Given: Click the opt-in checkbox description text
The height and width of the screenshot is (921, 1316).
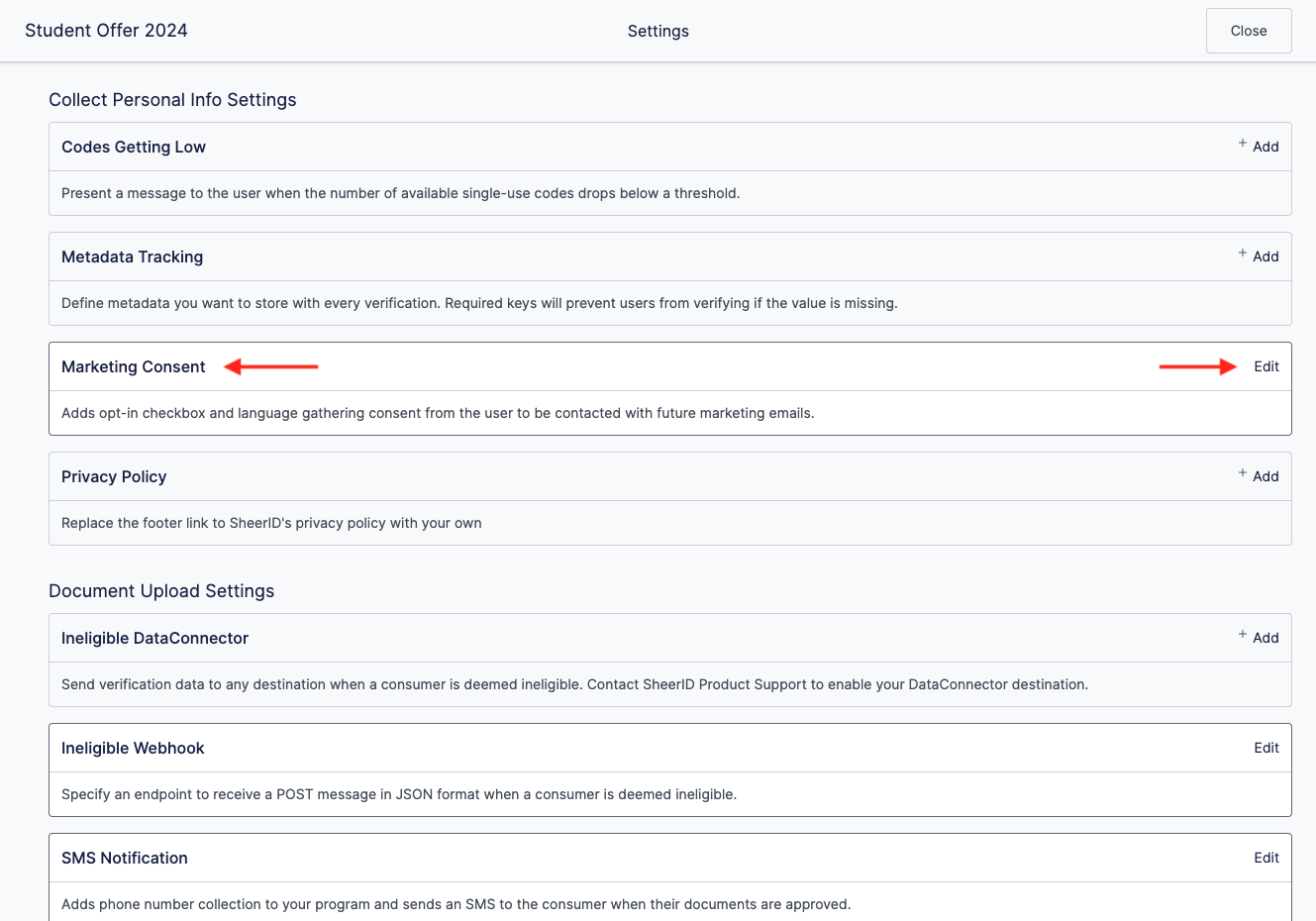Looking at the screenshot, I should pos(438,413).
